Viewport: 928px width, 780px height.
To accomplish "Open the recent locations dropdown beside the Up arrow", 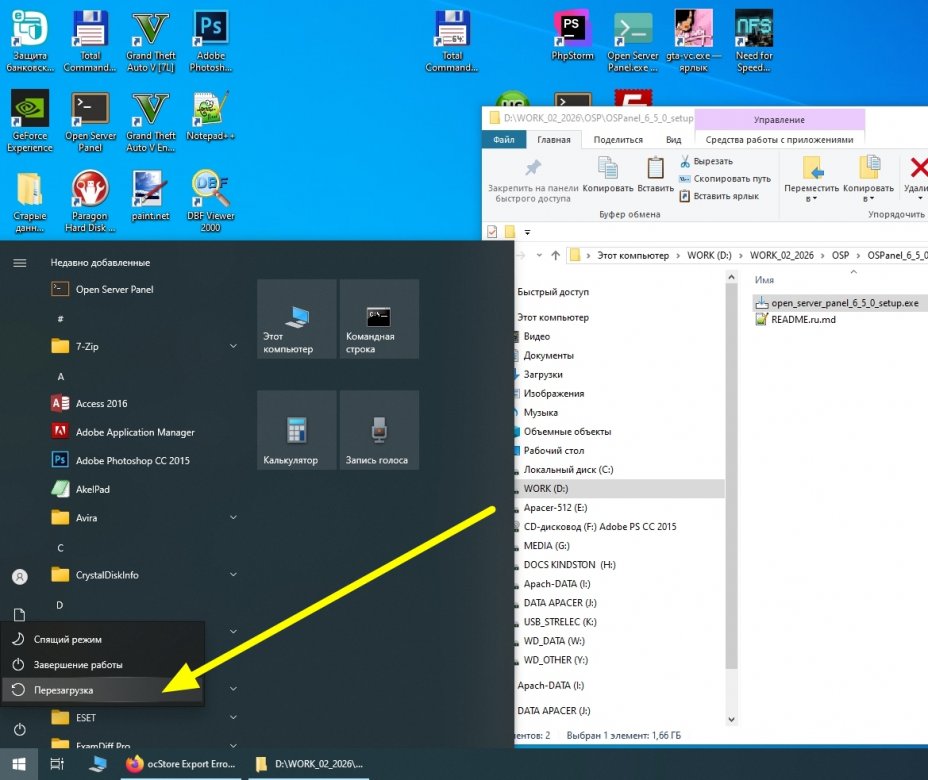I will pos(539,255).
